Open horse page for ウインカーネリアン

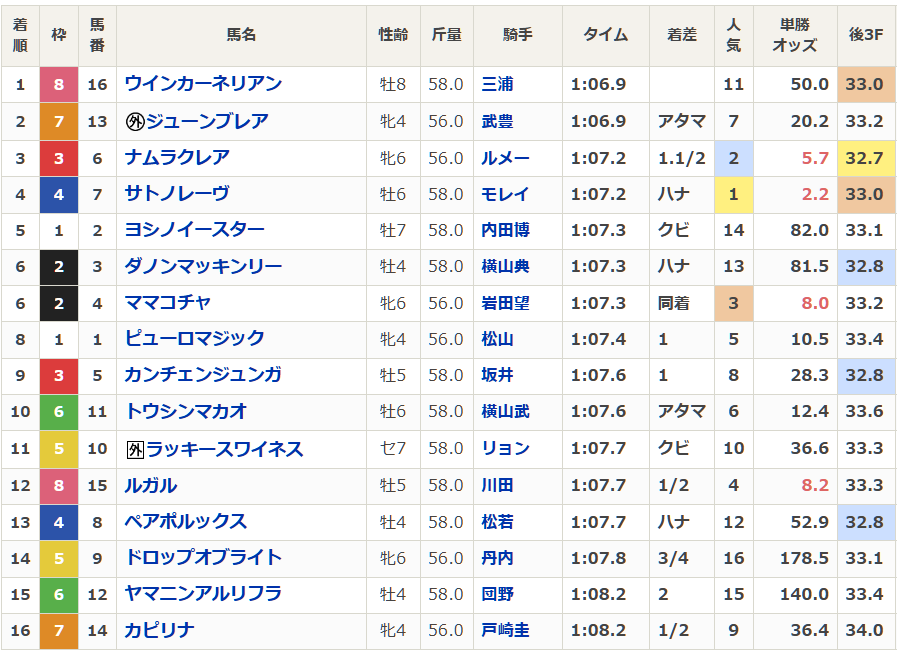click(x=203, y=85)
